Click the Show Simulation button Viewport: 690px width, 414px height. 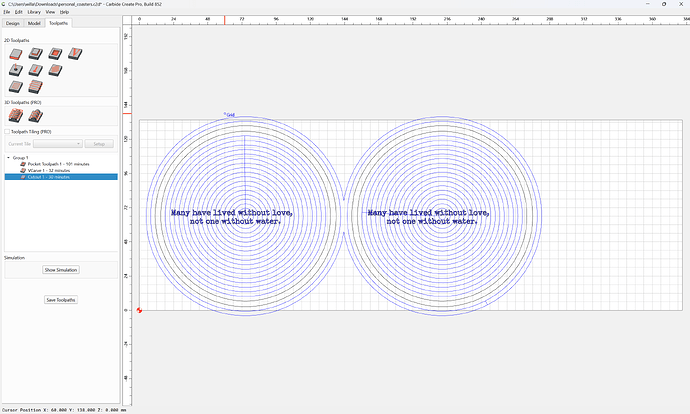[x=61, y=270]
